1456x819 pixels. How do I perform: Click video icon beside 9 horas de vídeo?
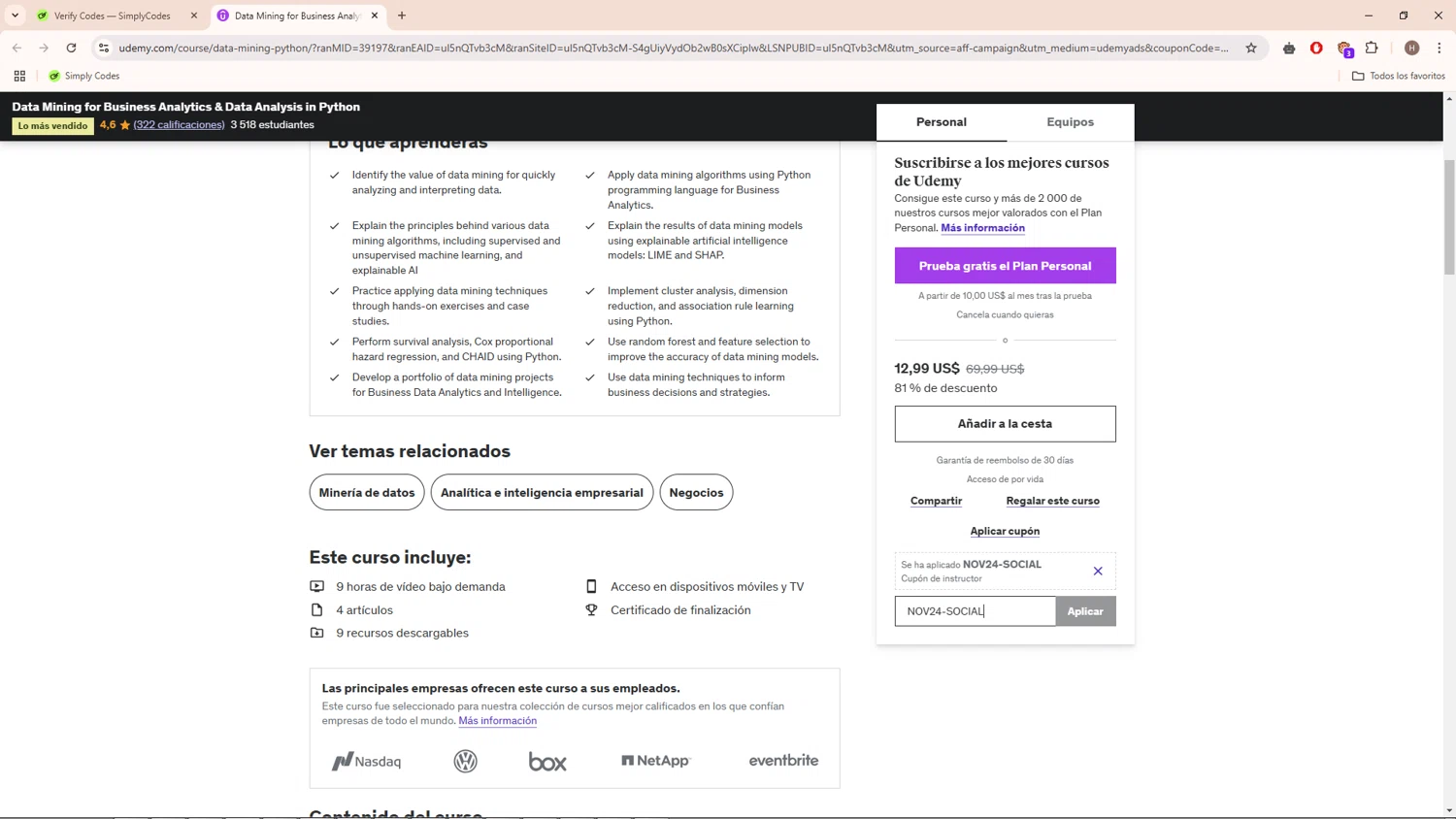[316, 586]
